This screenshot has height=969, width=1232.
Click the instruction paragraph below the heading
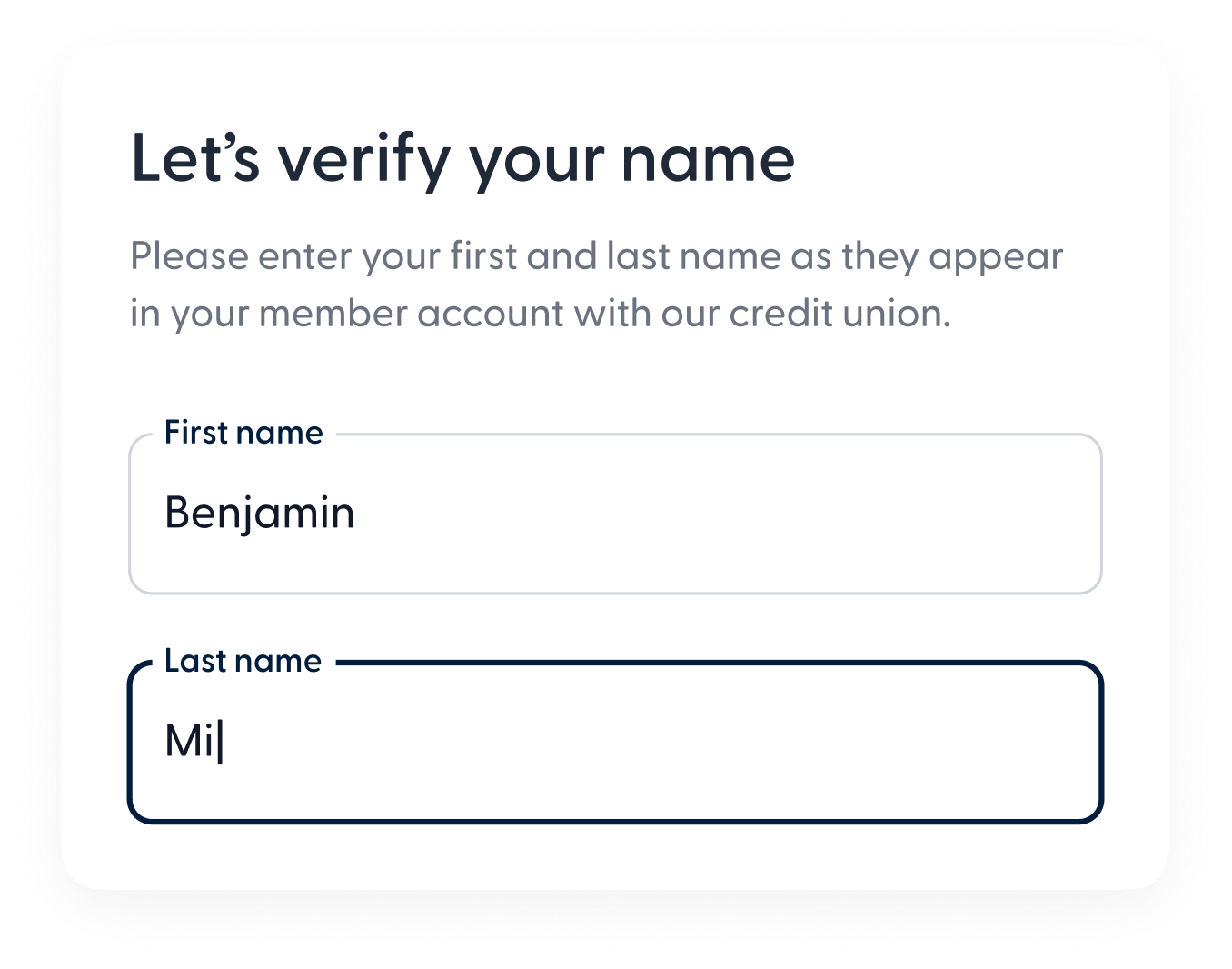(596, 285)
